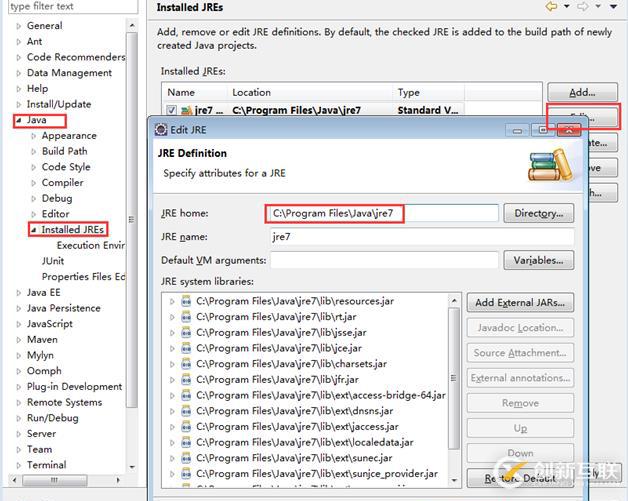The width and height of the screenshot is (628, 501).
Task: Click in the JRE name field
Action: [422, 237]
